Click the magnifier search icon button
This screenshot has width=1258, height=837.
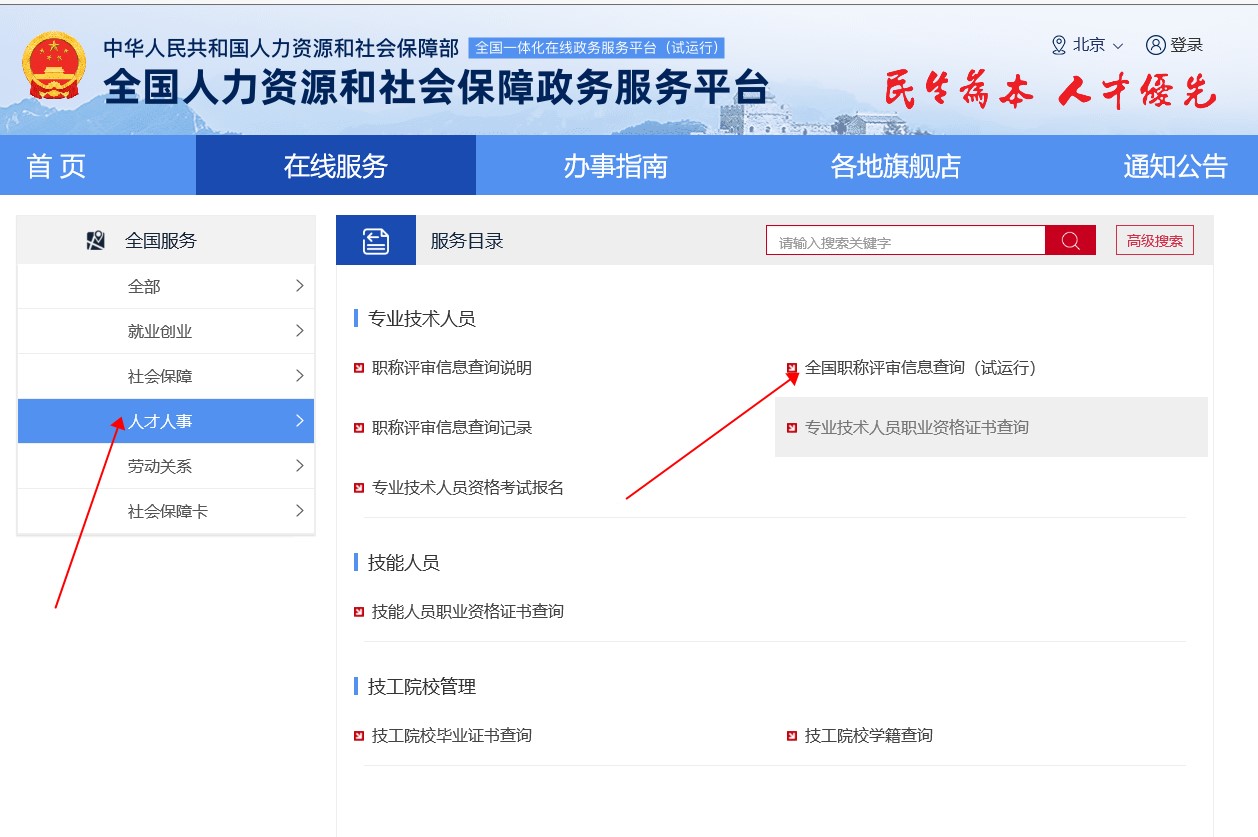point(1070,240)
